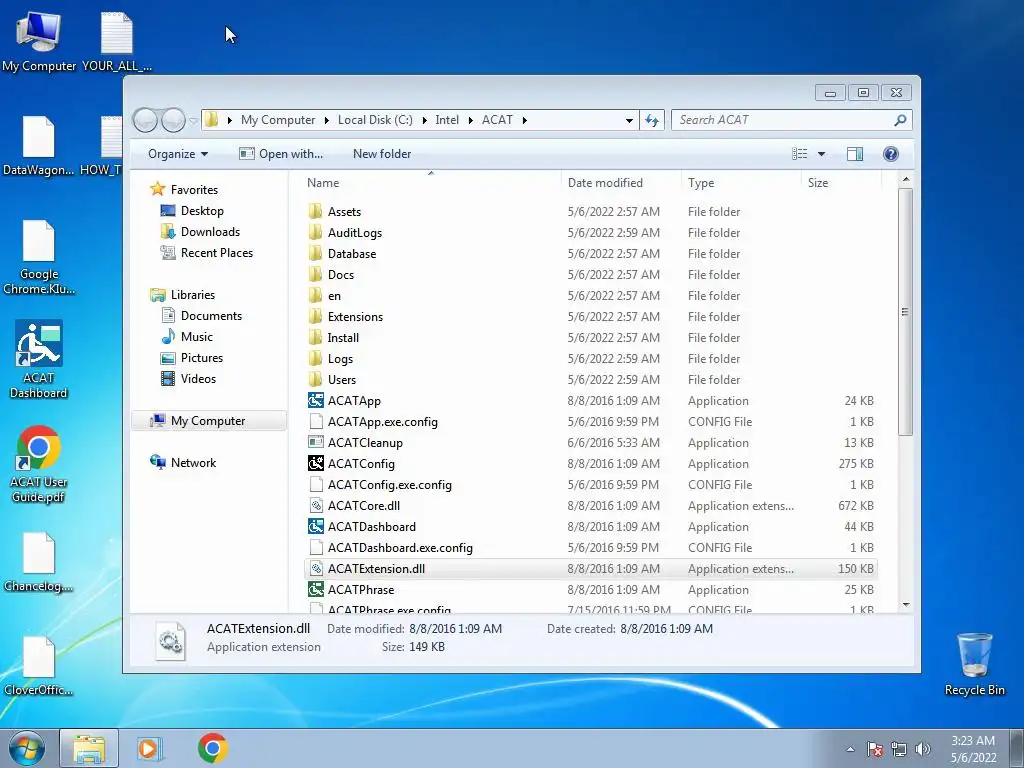
Task: Select the ACAT User Guide.pdf desktop icon
Action: pos(39,463)
